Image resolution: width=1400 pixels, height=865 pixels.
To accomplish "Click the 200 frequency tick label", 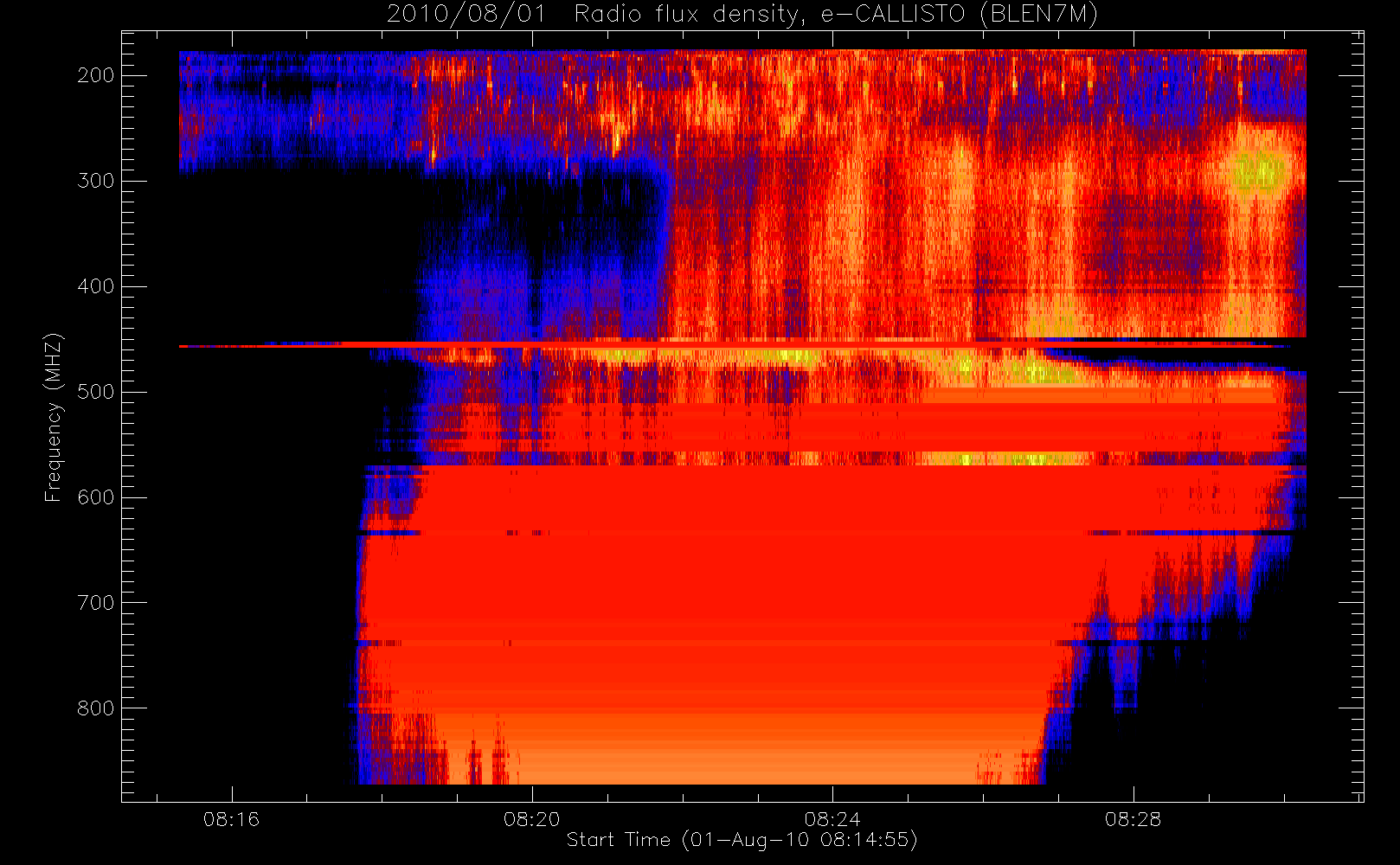I will click(x=96, y=75).
